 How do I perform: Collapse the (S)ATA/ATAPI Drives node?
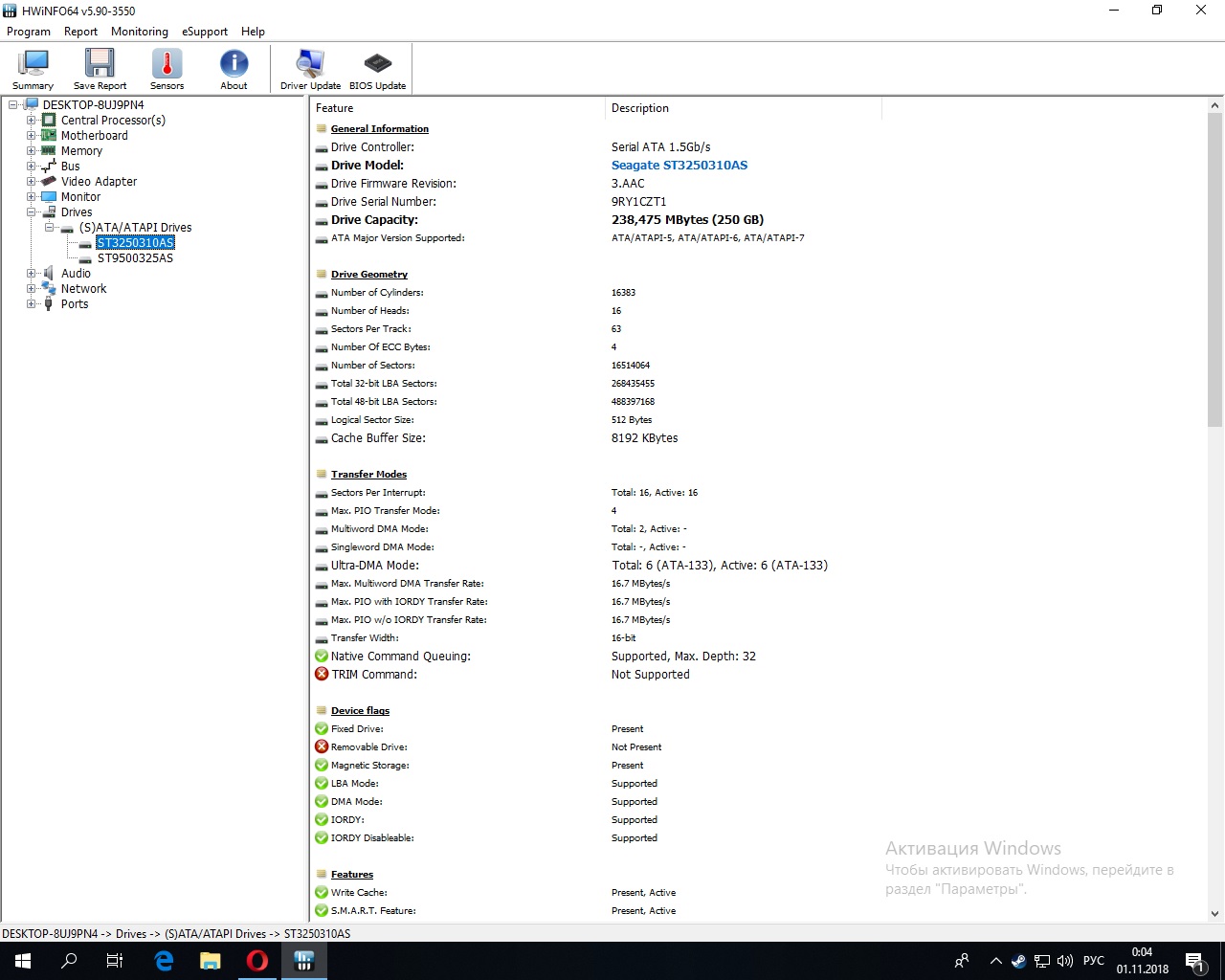point(50,228)
